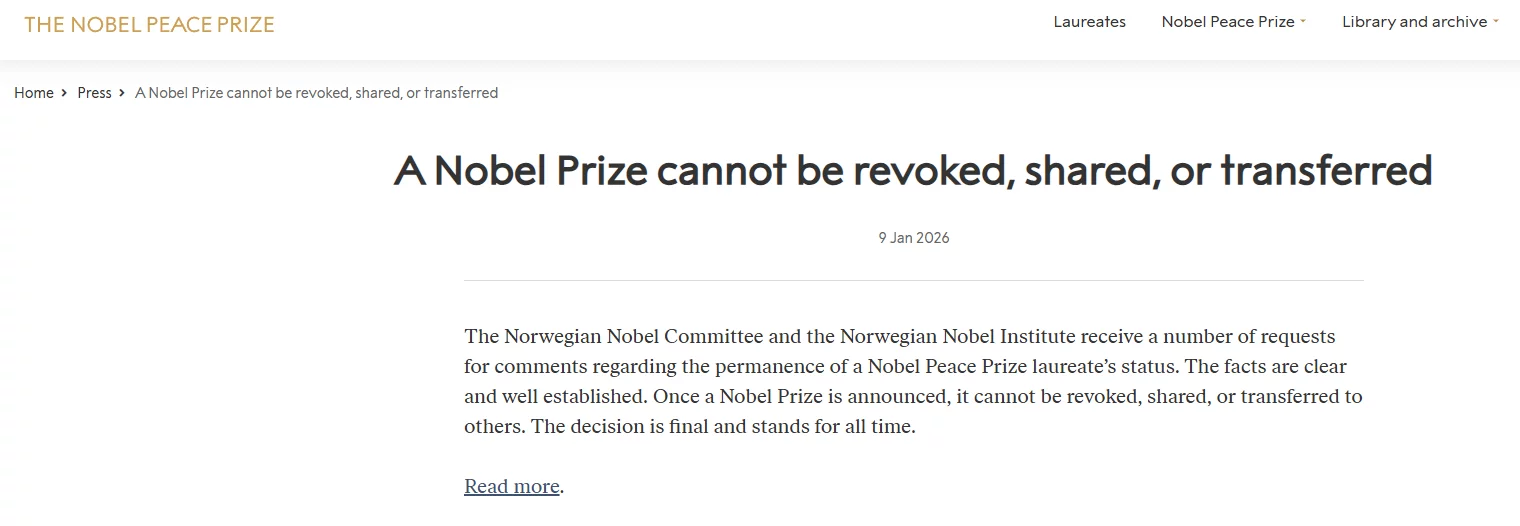Follow the Read more link
The width and height of the screenshot is (1520, 526).
click(x=511, y=487)
